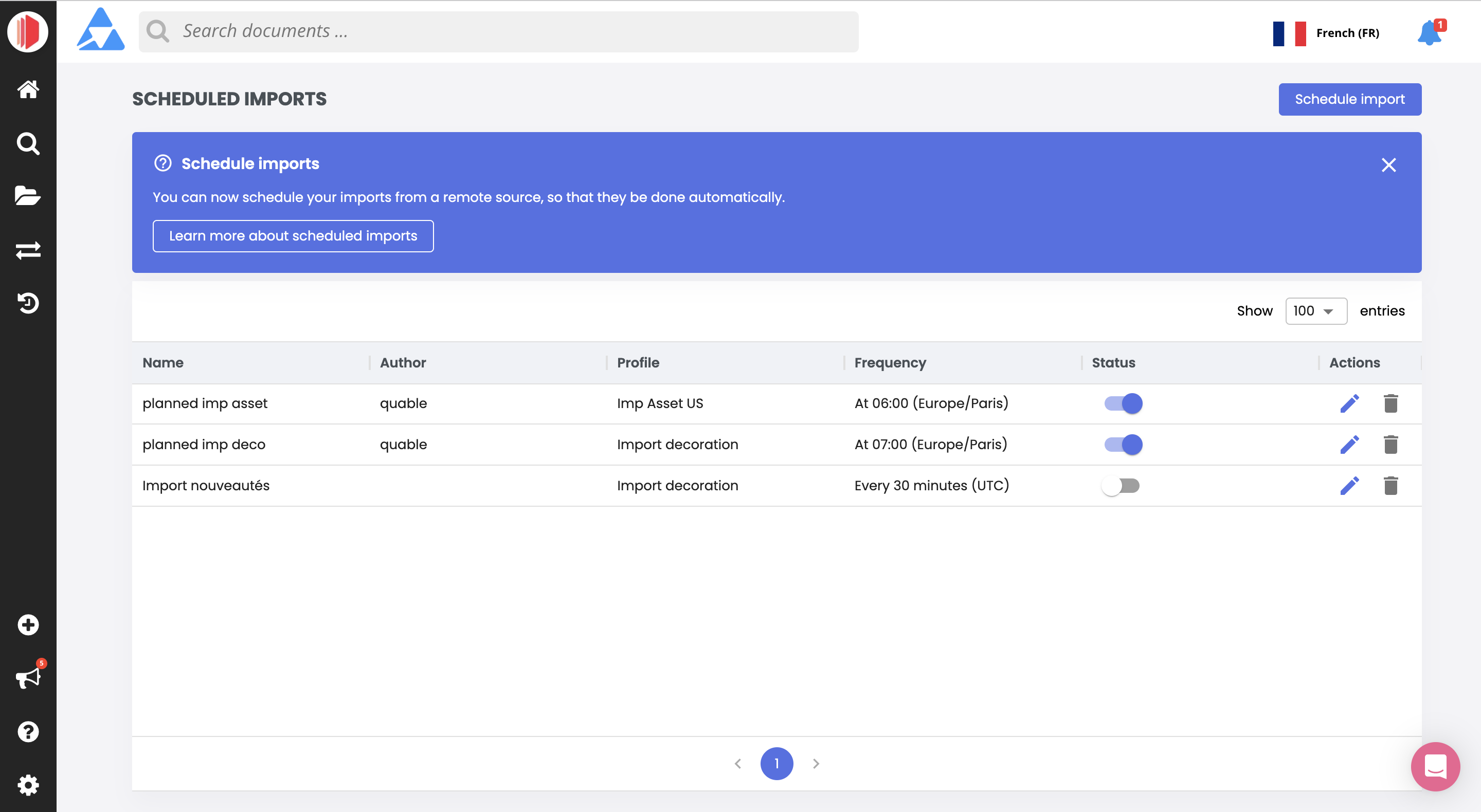Viewport: 1481px width, 812px height.
Task: Delete 'Import nouveautés' with trash icon
Action: [x=1390, y=486]
